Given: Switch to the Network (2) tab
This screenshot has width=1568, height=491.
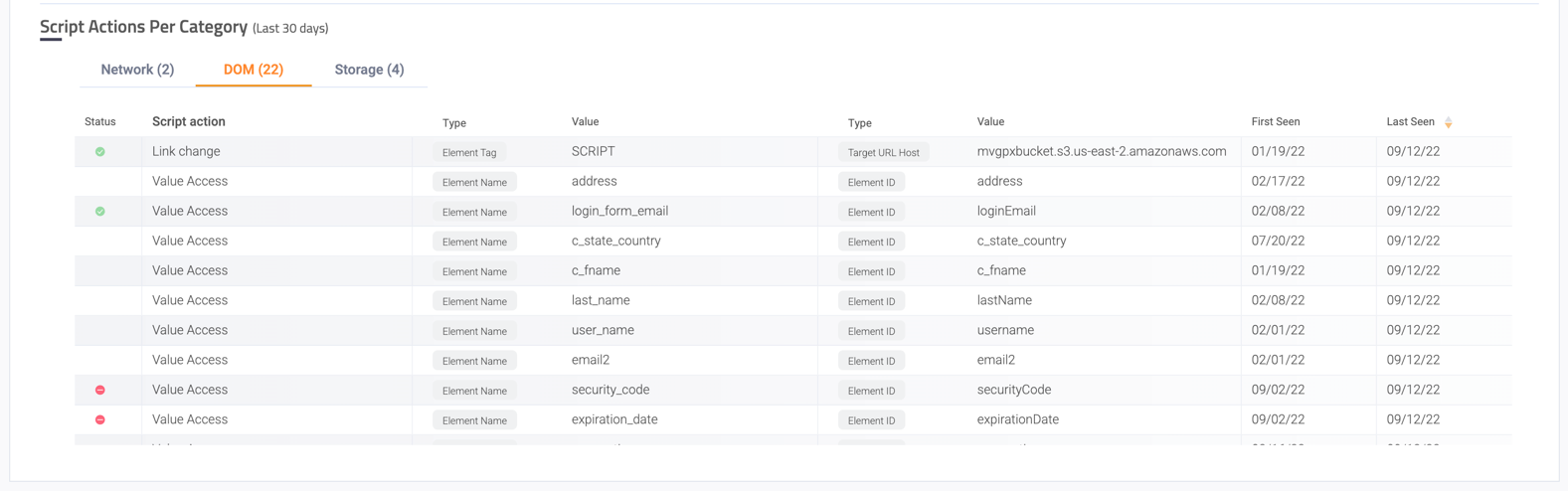Looking at the screenshot, I should (x=137, y=70).
